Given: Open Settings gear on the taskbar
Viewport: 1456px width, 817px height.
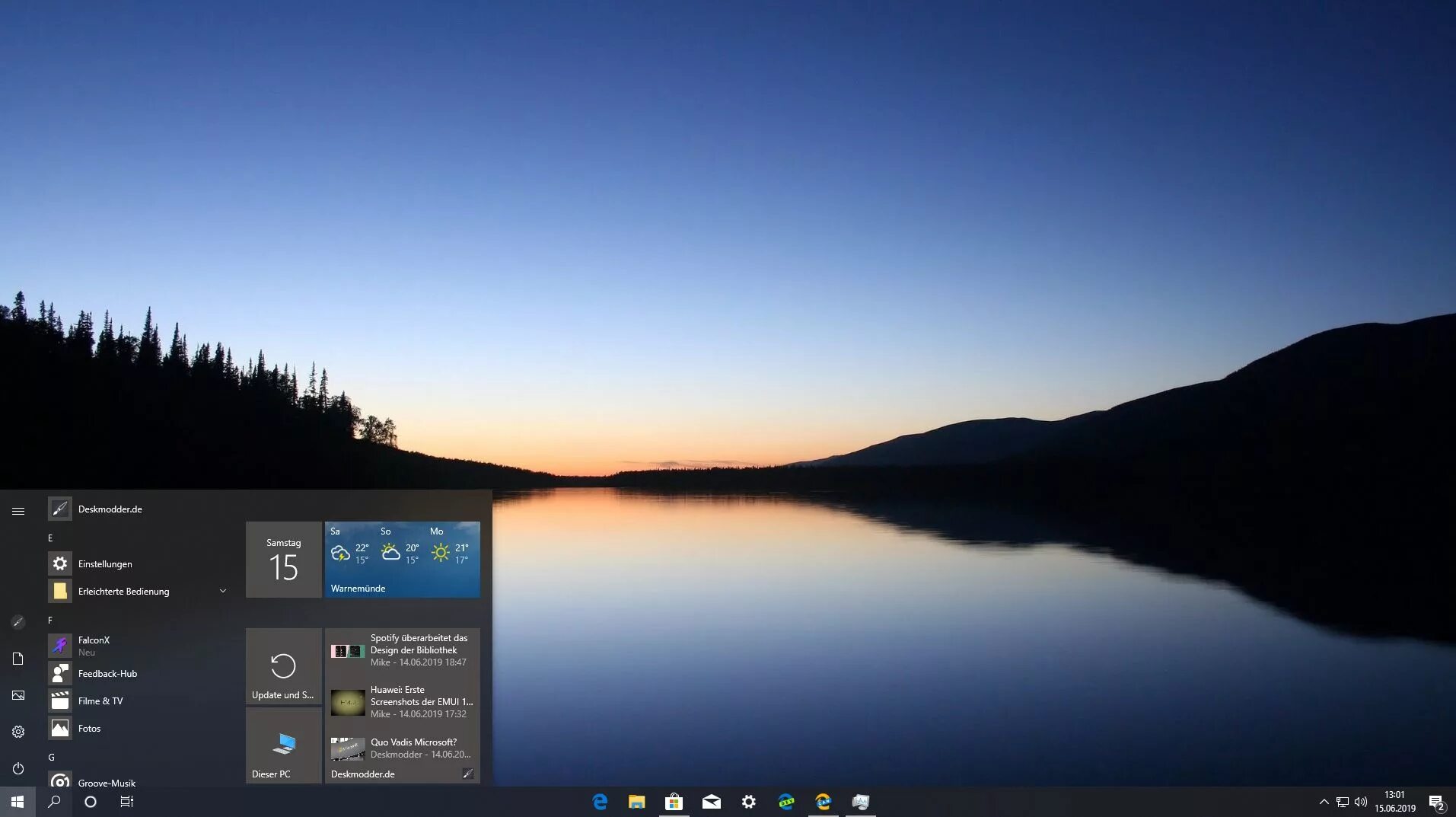Looking at the screenshot, I should tap(749, 802).
